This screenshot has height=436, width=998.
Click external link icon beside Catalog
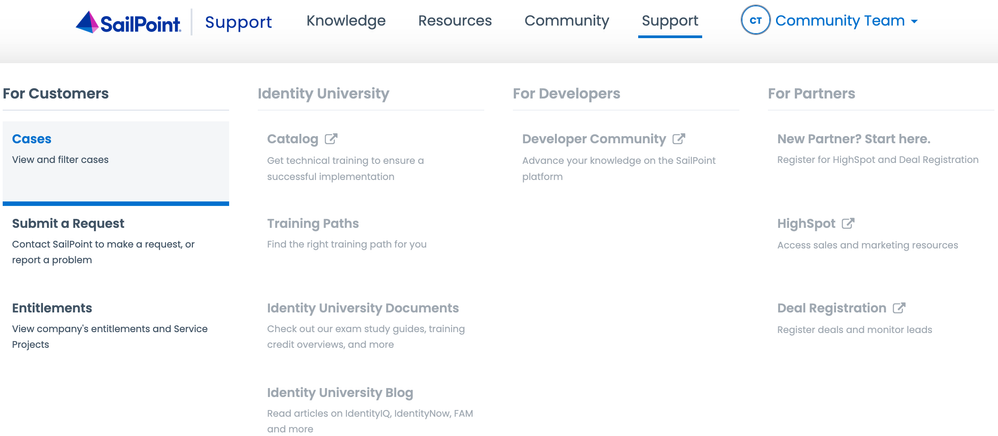click(x=331, y=139)
